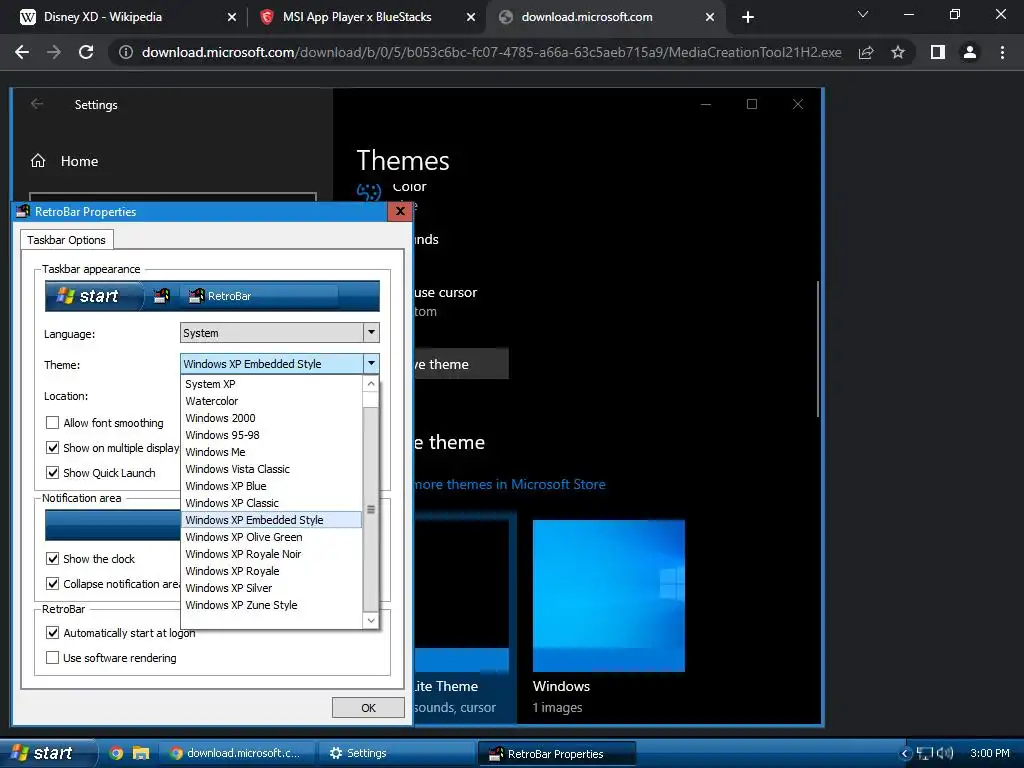The width and height of the screenshot is (1024, 768).
Task: Choose System XP theme
Action: [271, 384]
